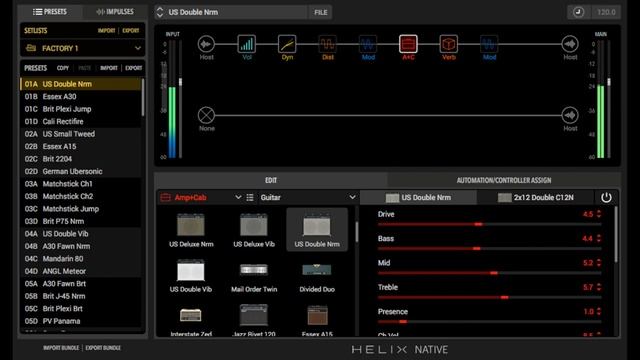Click the tempo metronome icon
Image resolution: width=640 pixels, height=360 pixels.
click(x=578, y=12)
